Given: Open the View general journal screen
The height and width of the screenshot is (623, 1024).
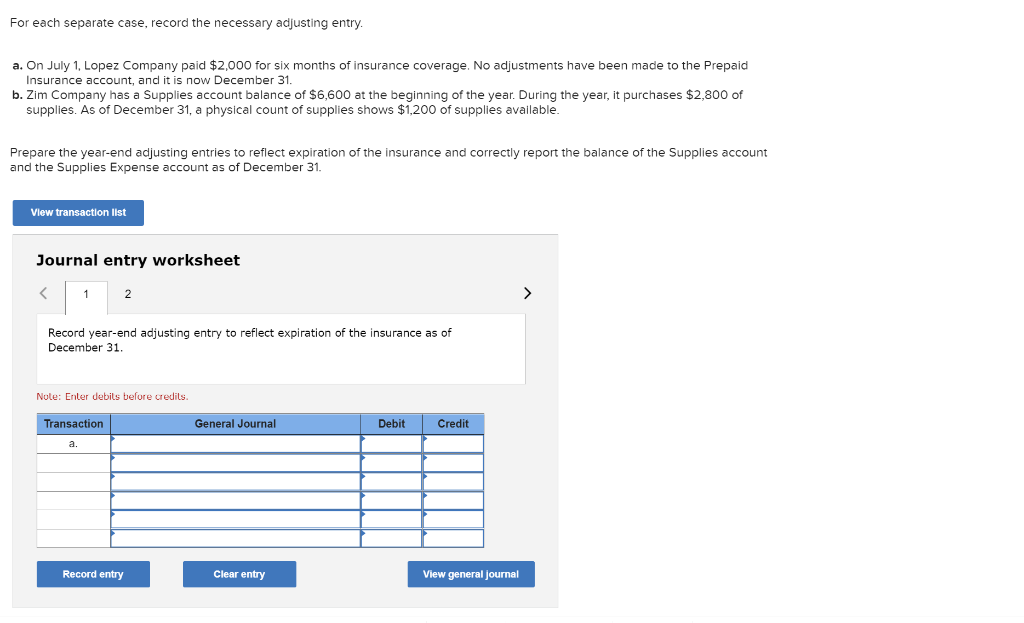Looking at the screenshot, I should tap(470, 574).
